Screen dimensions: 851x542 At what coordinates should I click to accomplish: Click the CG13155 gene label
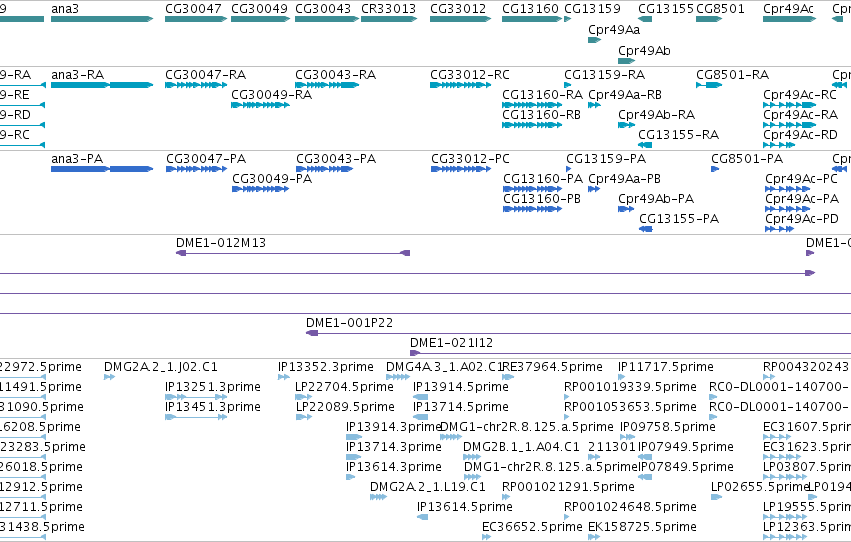coord(666,9)
